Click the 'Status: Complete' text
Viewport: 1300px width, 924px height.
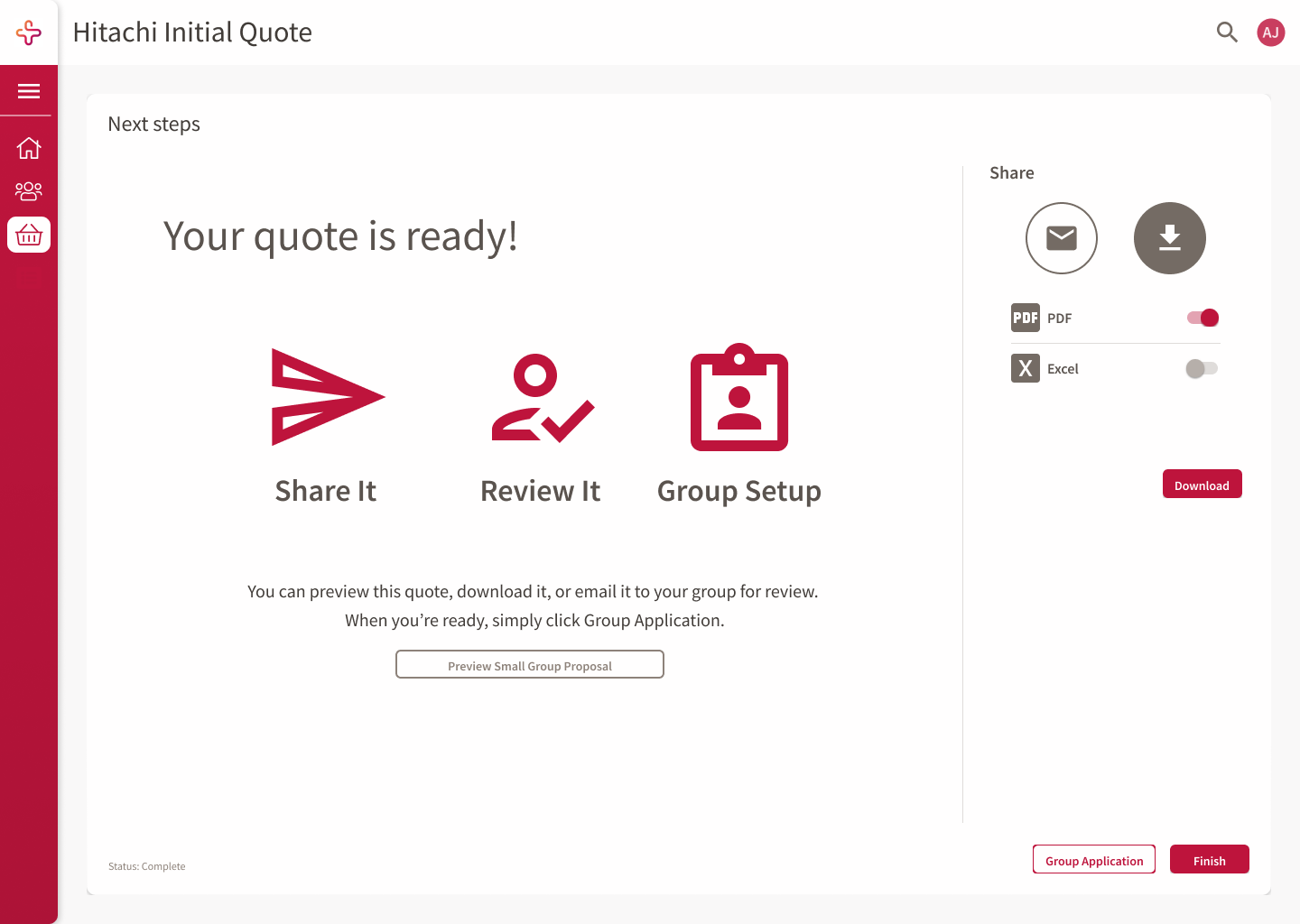pyautogui.click(x=147, y=866)
